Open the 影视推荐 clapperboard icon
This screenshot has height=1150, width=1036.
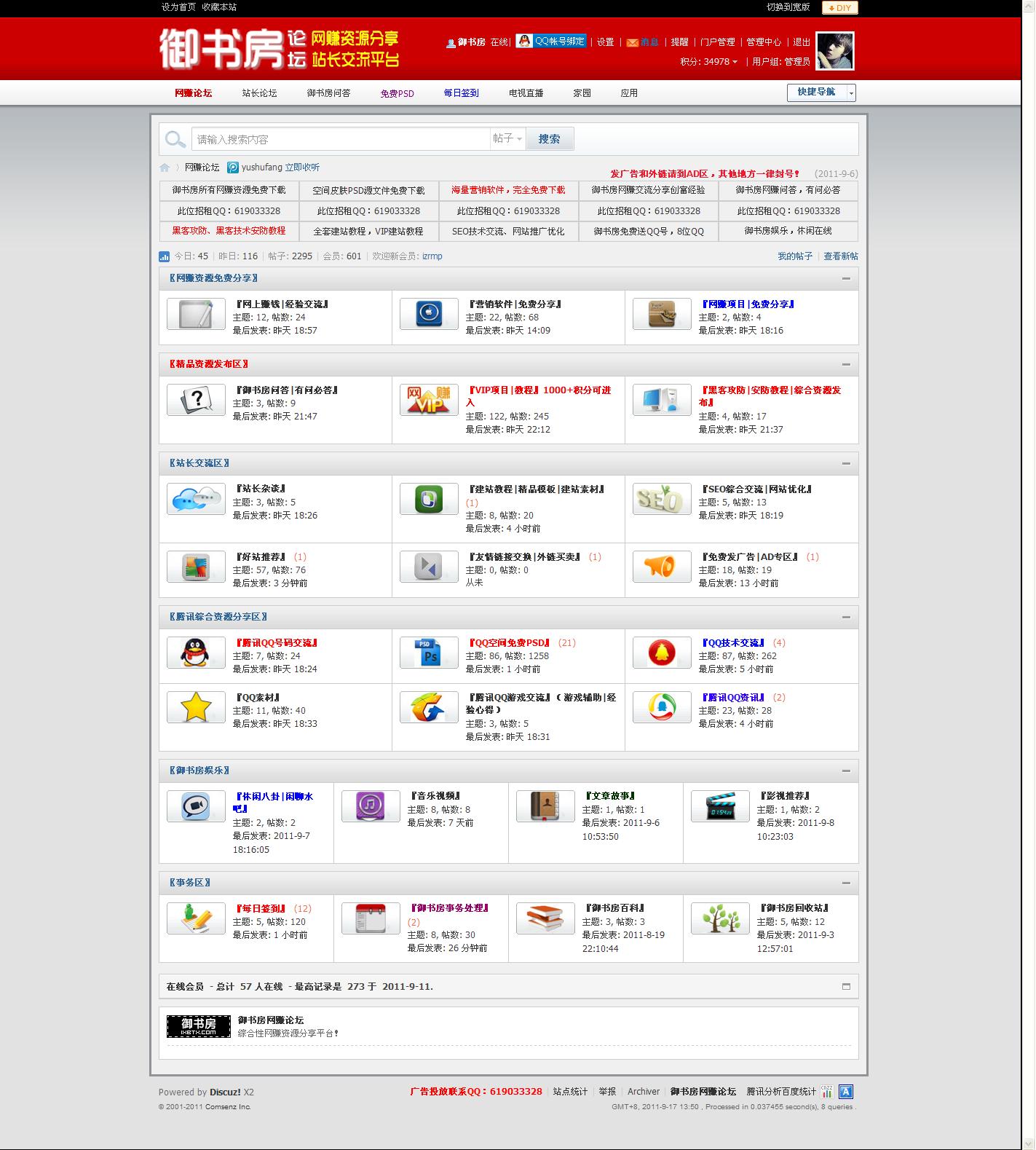pyautogui.click(x=720, y=806)
